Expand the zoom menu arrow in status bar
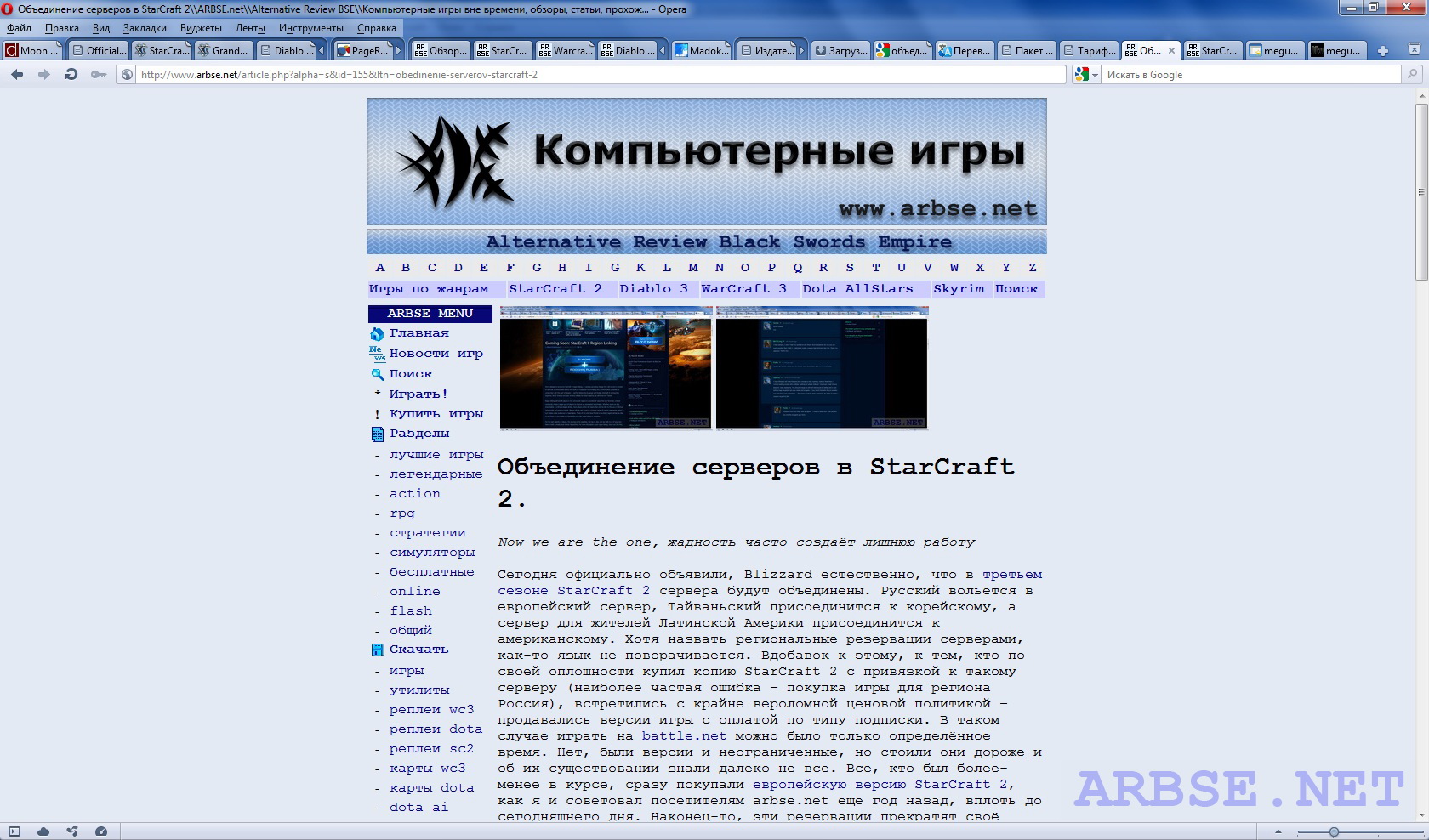1429x840 pixels. pyautogui.click(x=1278, y=831)
